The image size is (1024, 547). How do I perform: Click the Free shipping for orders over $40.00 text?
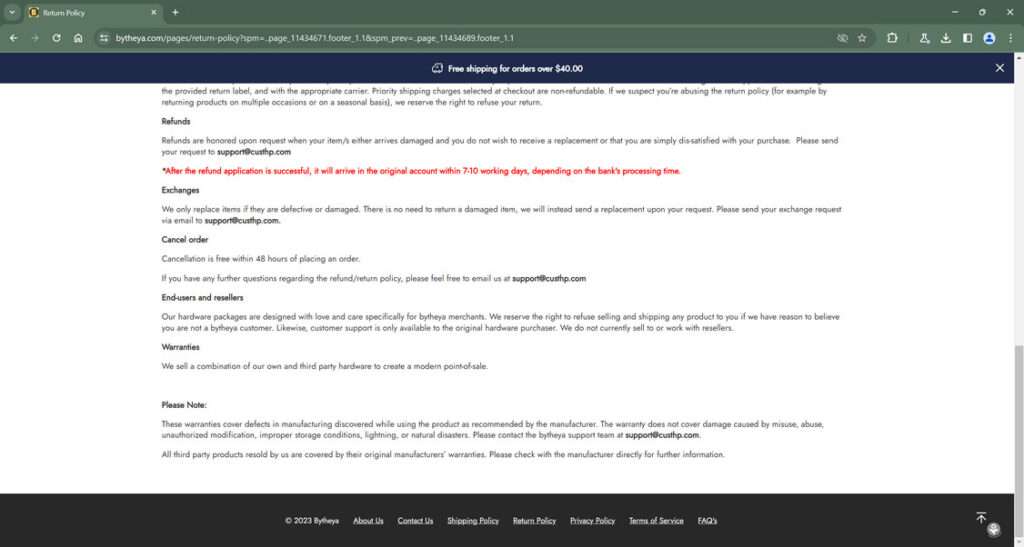point(515,69)
